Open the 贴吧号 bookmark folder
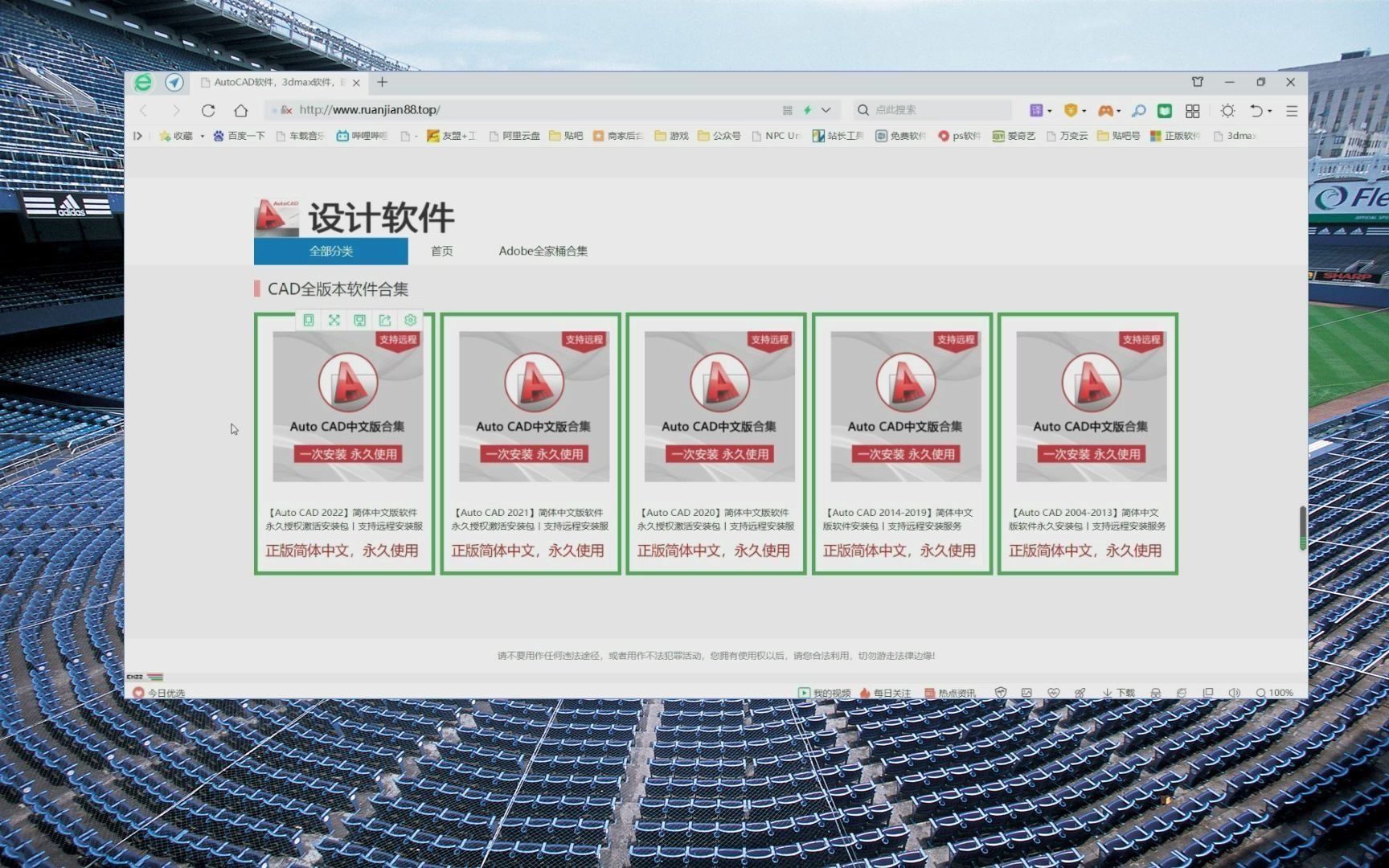The image size is (1389, 868). 1119,136
